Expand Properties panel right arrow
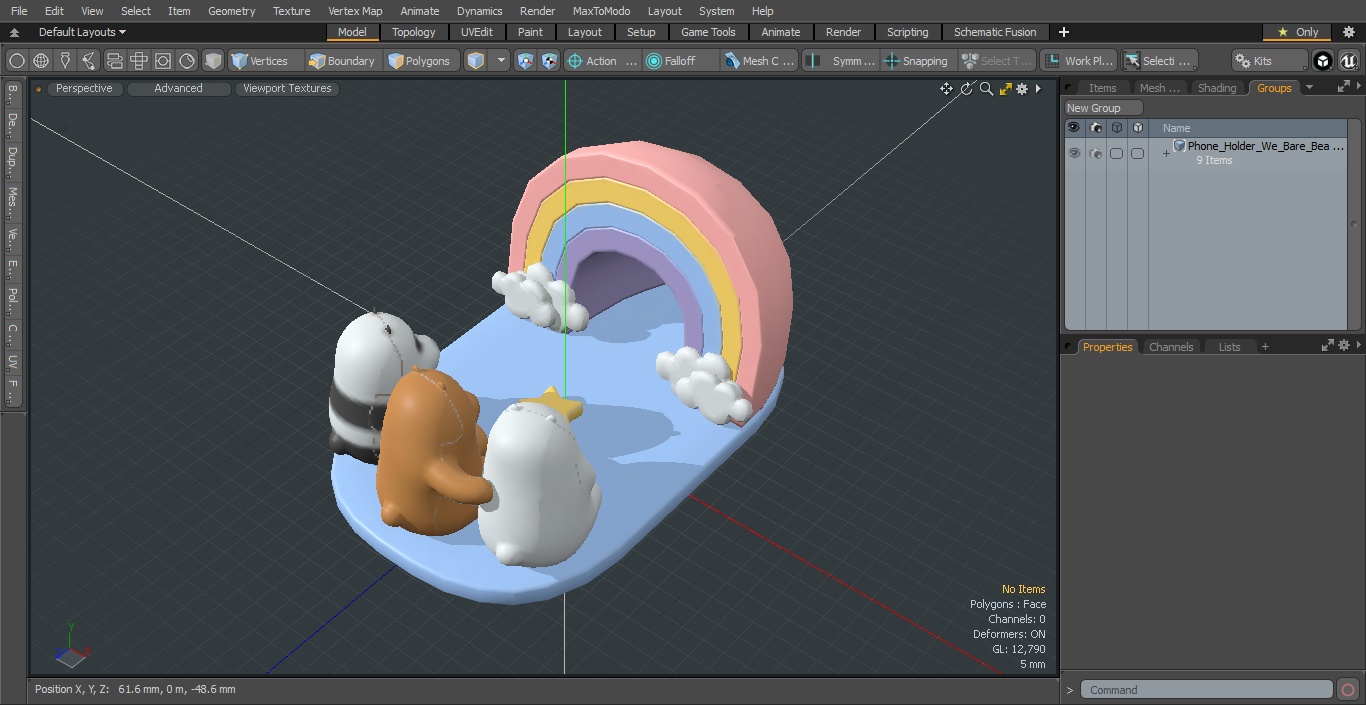The width and height of the screenshot is (1366, 705). (1359, 346)
